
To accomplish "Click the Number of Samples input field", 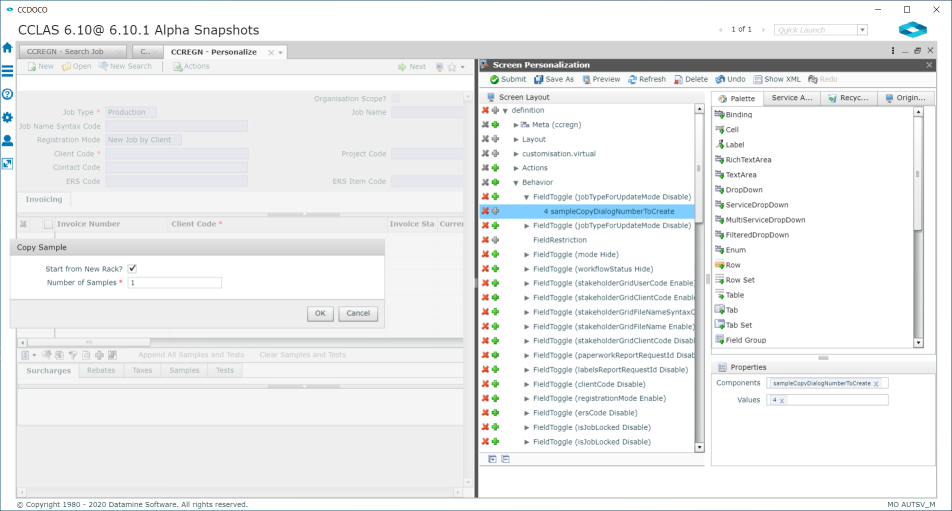I will tap(175, 283).
